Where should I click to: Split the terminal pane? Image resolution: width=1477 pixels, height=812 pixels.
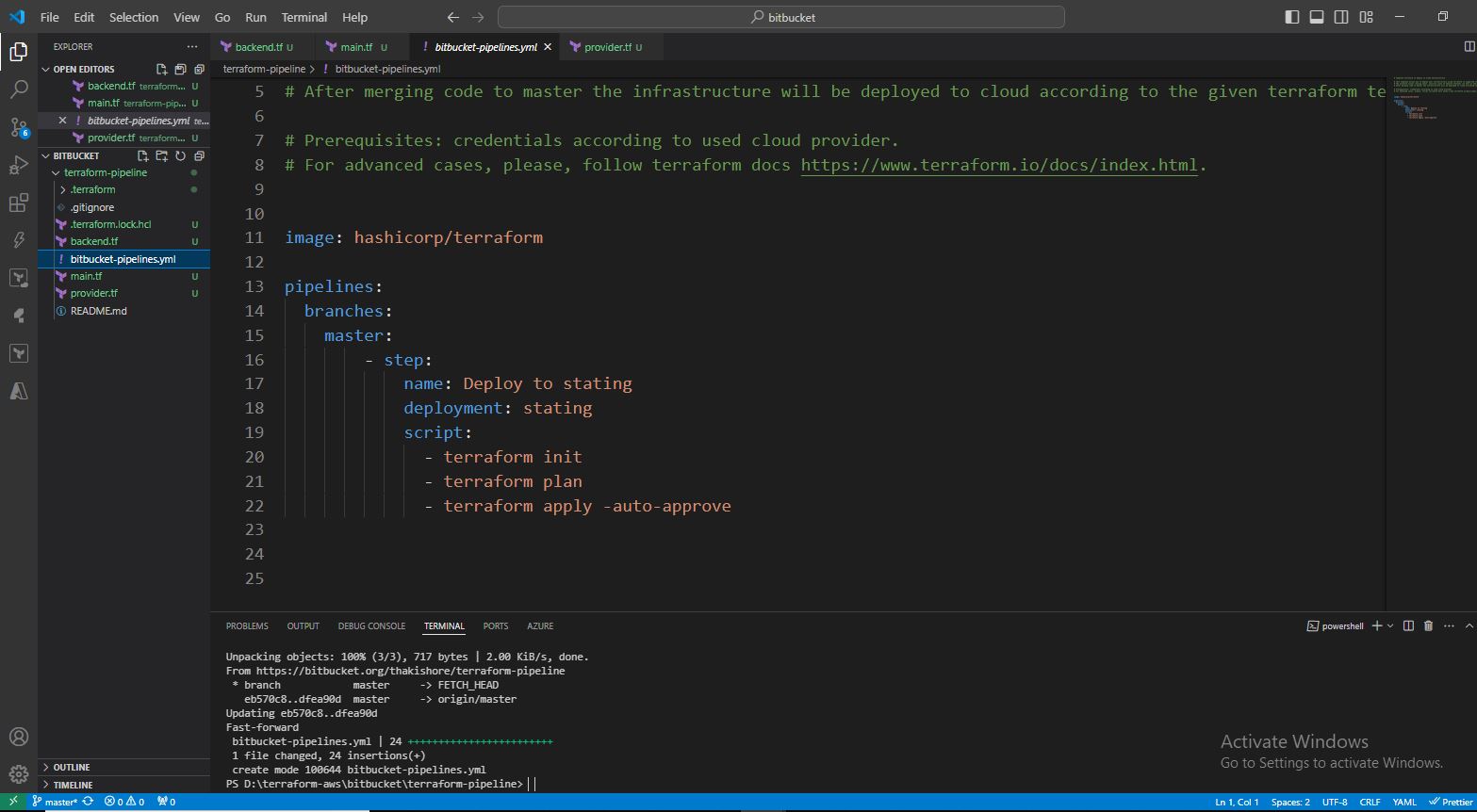[x=1408, y=625]
